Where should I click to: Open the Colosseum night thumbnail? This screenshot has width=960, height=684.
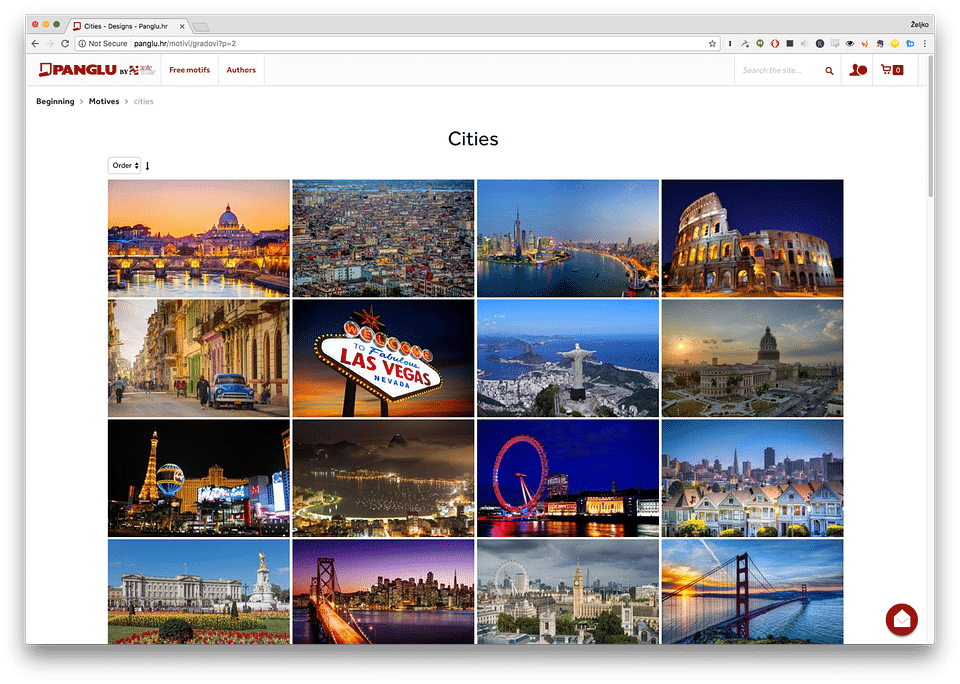coord(752,238)
